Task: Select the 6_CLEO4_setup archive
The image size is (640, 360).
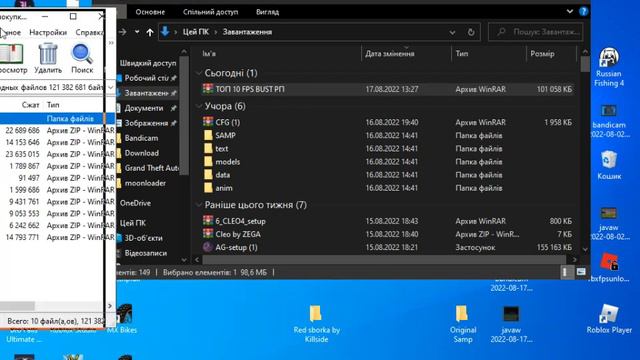Action: click(388, 221)
